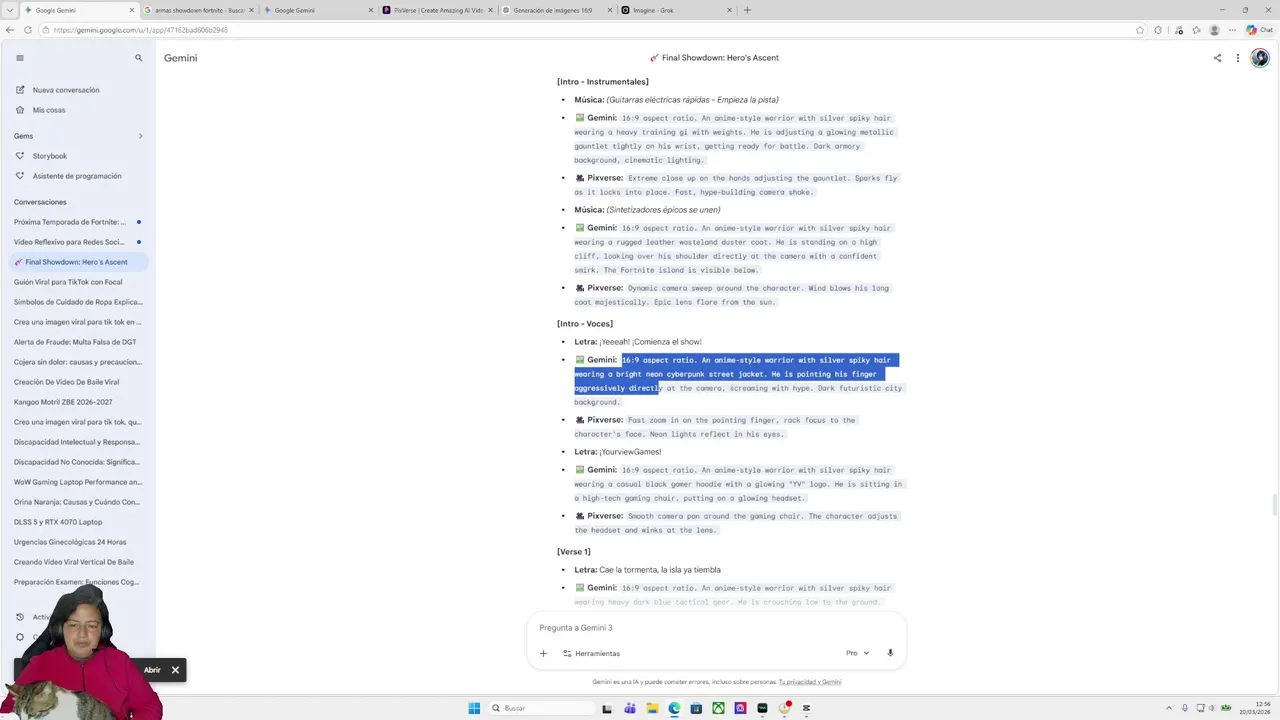Open the system tray volume control

1213,708
